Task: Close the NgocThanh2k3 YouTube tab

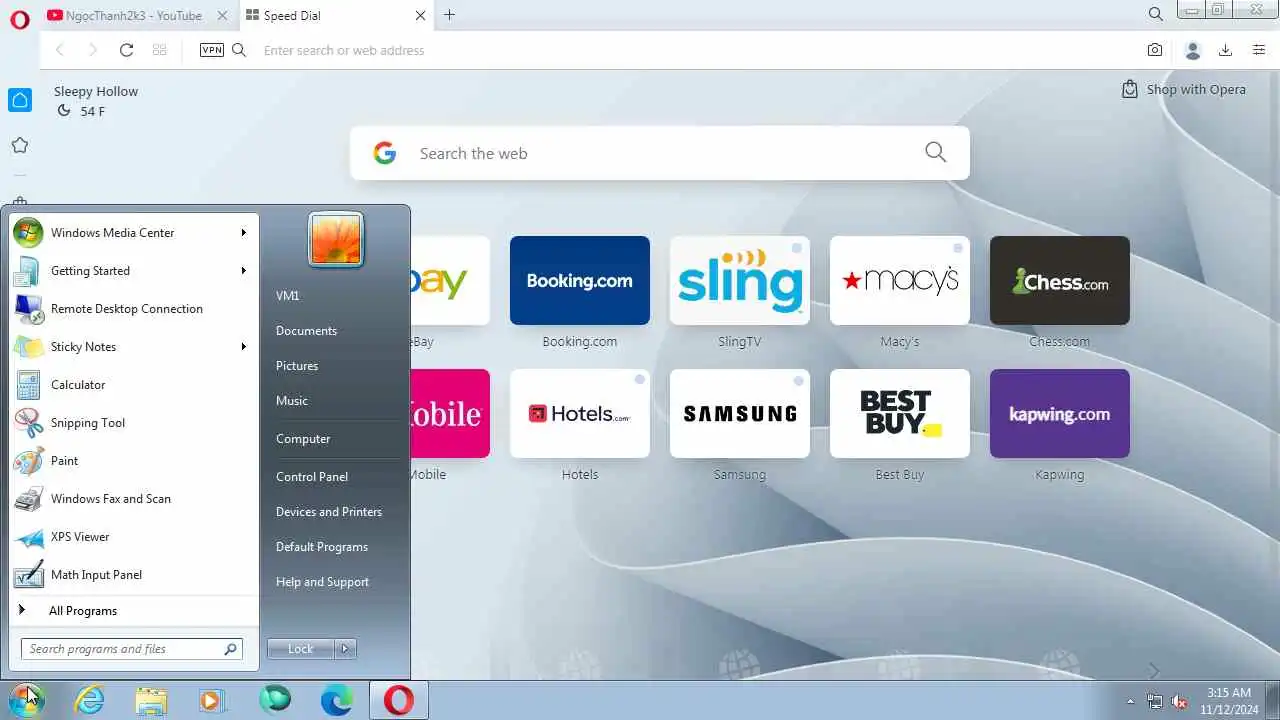Action: [222, 15]
